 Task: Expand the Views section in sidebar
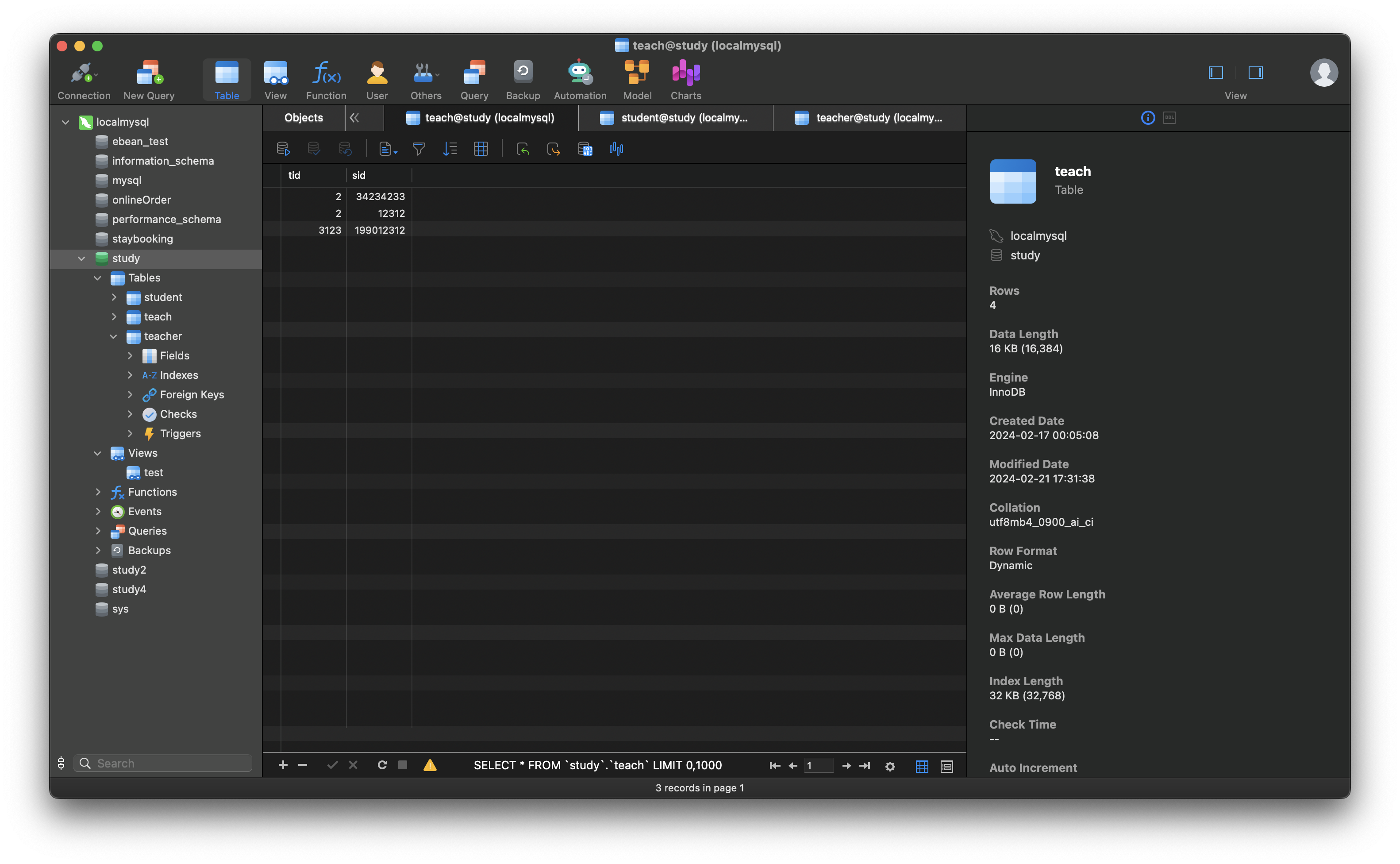pyautogui.click(x=96, y=452)
